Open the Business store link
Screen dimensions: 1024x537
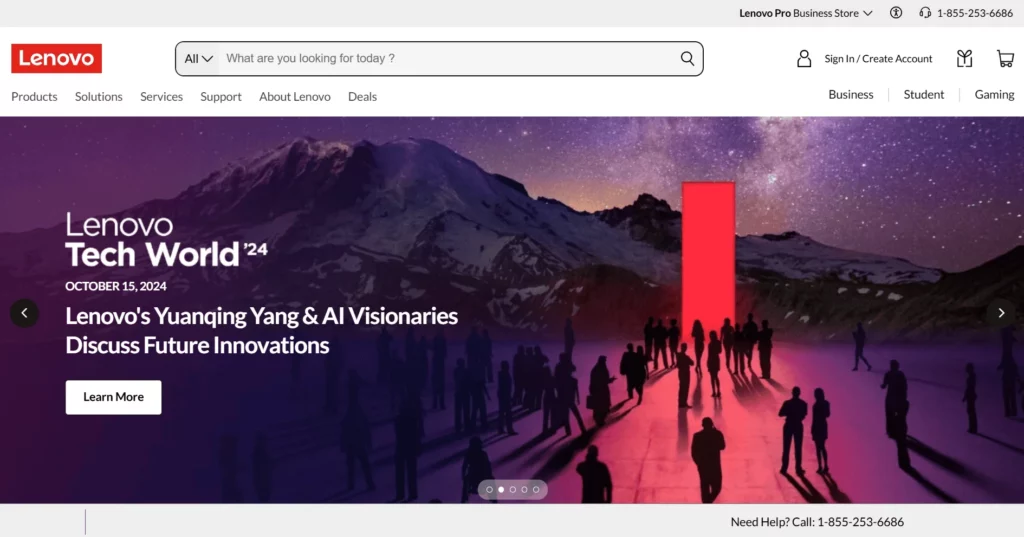pos(850,95)
